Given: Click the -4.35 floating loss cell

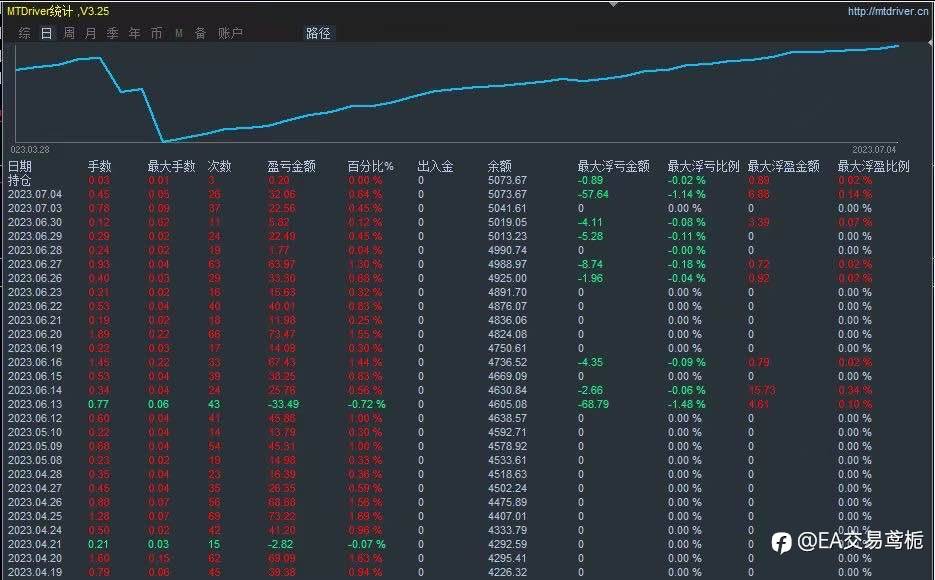Looking at the screenshot, I should pyautogui.click(x=590, y=362).
